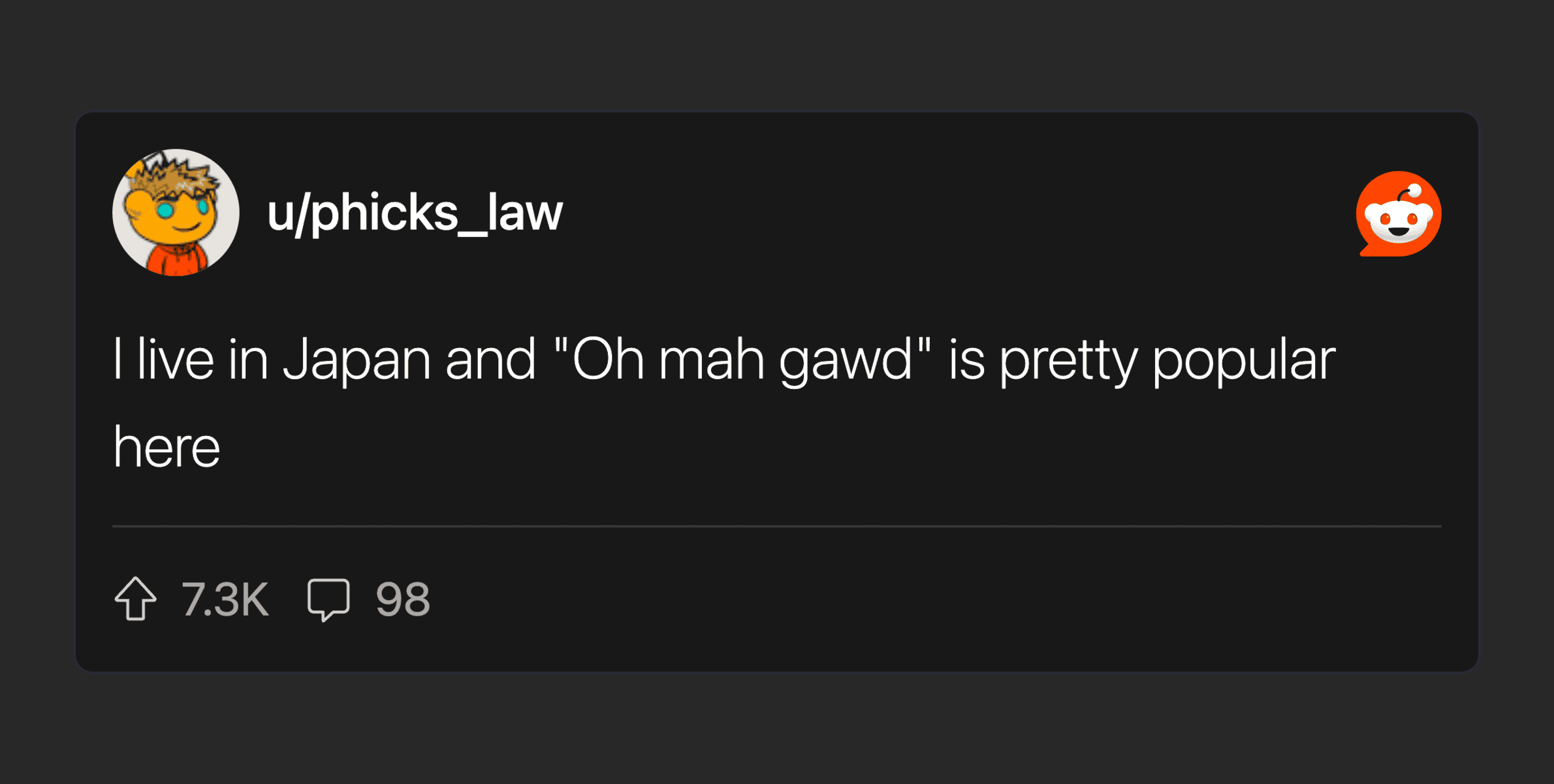Click the u/phicks_law username
The image size is (1554, 784).
tap(415, 213)
